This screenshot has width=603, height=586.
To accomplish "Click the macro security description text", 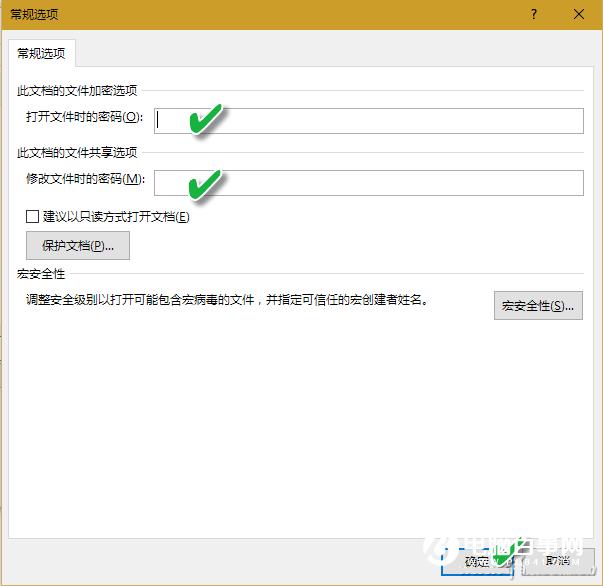I will pyautogui.click(x=227, y=300).
